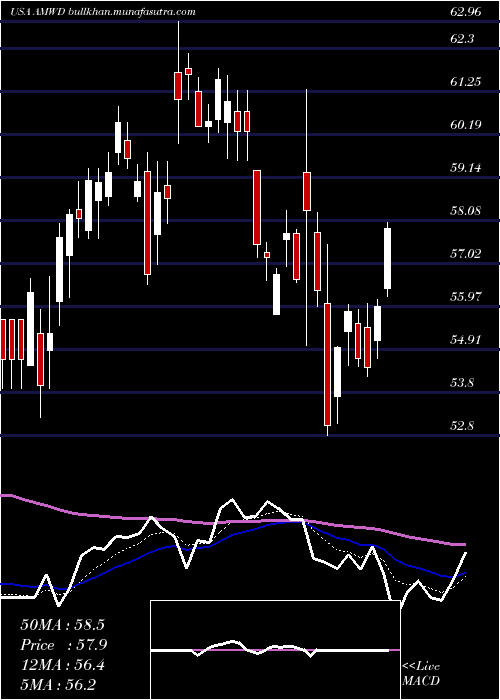Click the 'USA AMWD bullkhan.munafasutra.com' chart title
Viewport: 500px width, 700px height.
103,12
